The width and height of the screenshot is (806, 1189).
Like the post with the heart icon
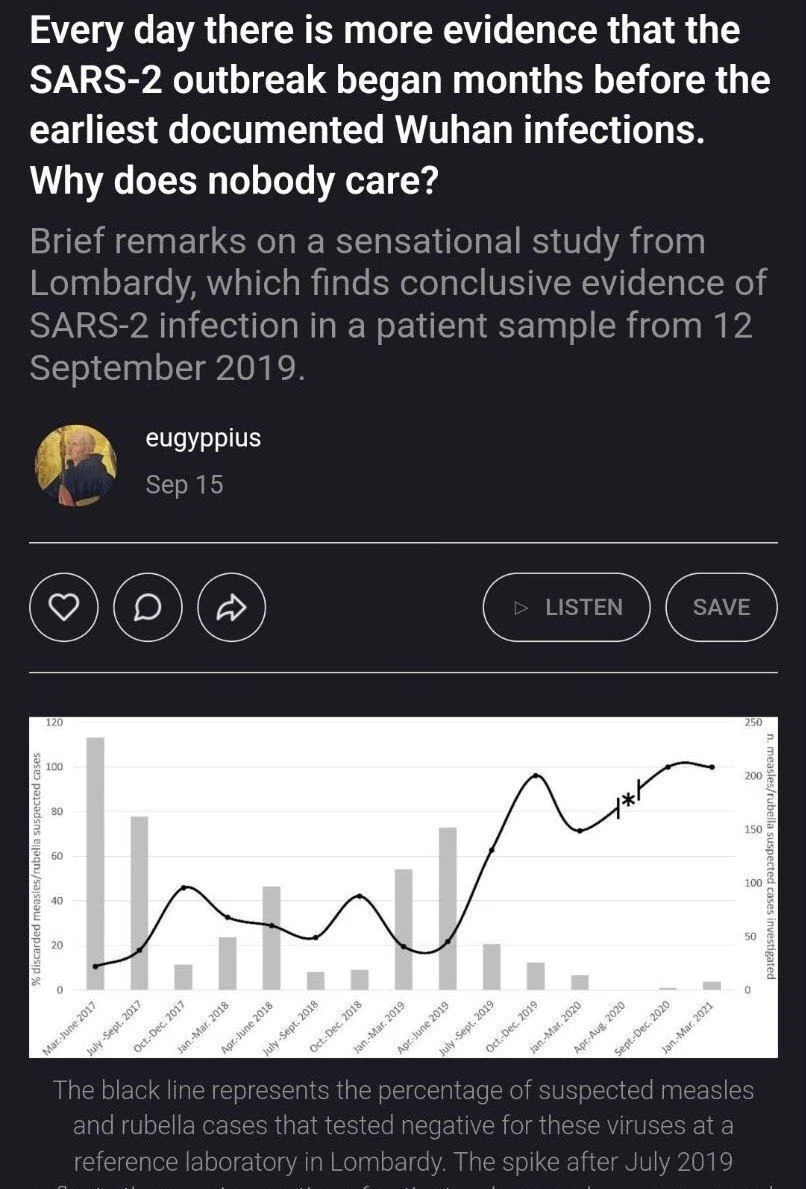(x=64, y=607)
